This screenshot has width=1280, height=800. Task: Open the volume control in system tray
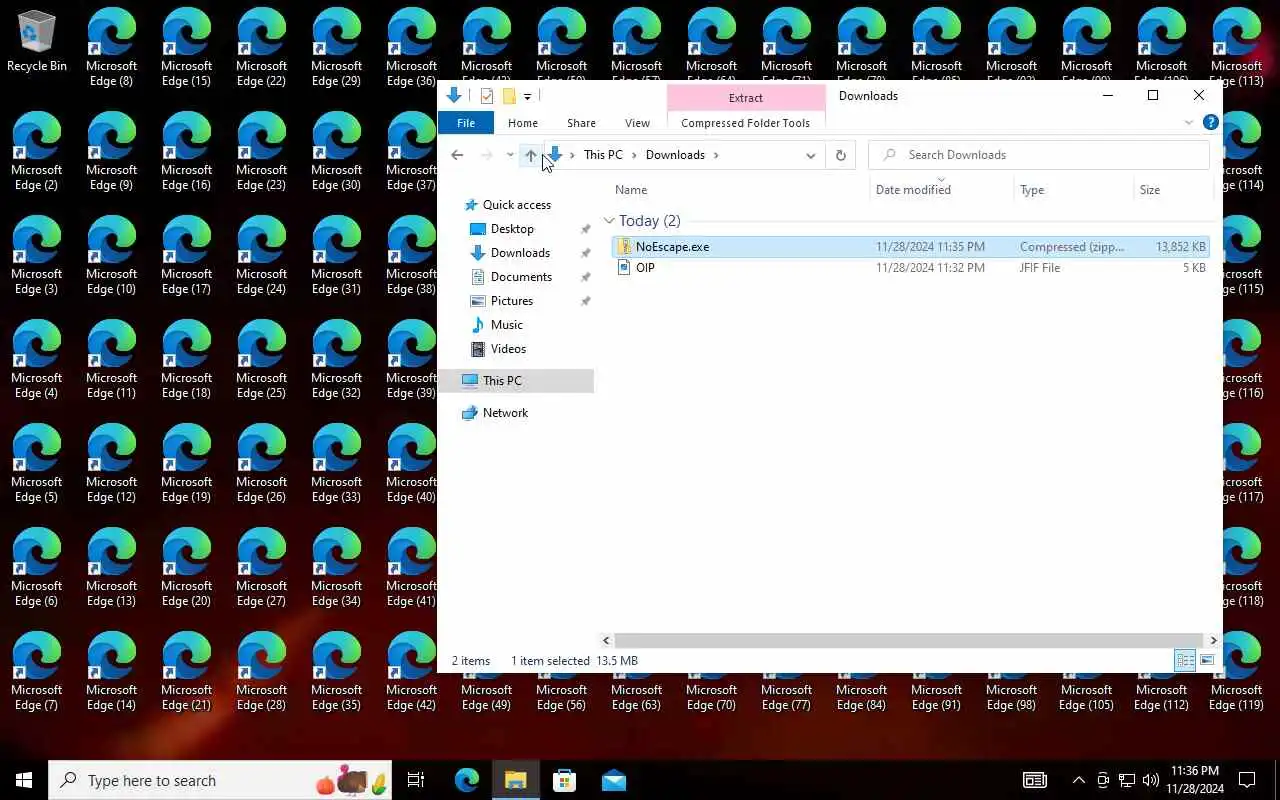[x=1151, y=780]
